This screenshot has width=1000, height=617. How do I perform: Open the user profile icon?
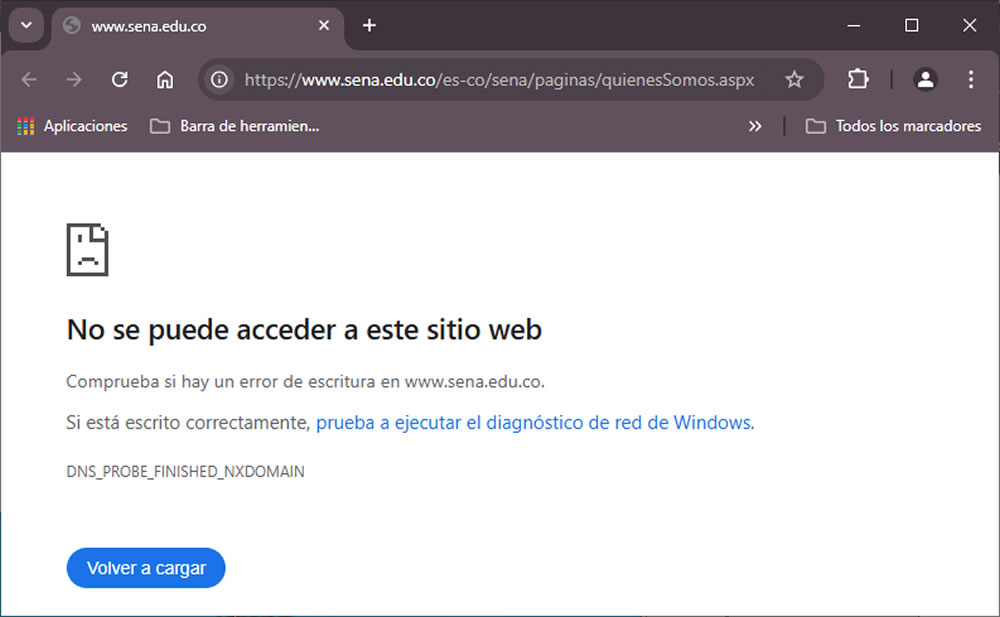pyautogui.click(x=925, y=80)
